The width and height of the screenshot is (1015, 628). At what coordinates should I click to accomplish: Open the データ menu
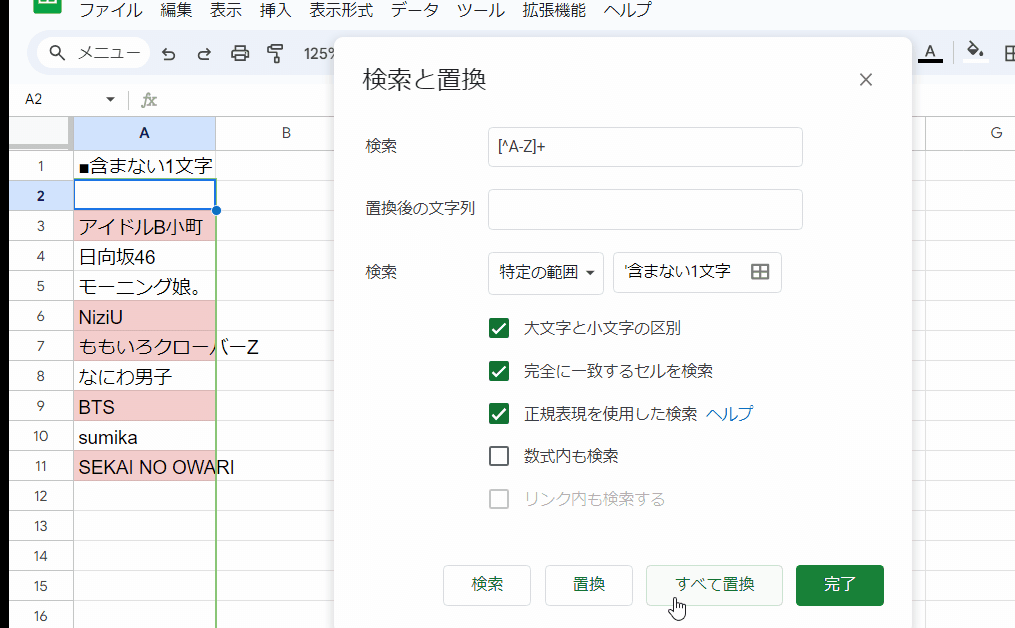(x=414, y=10)
